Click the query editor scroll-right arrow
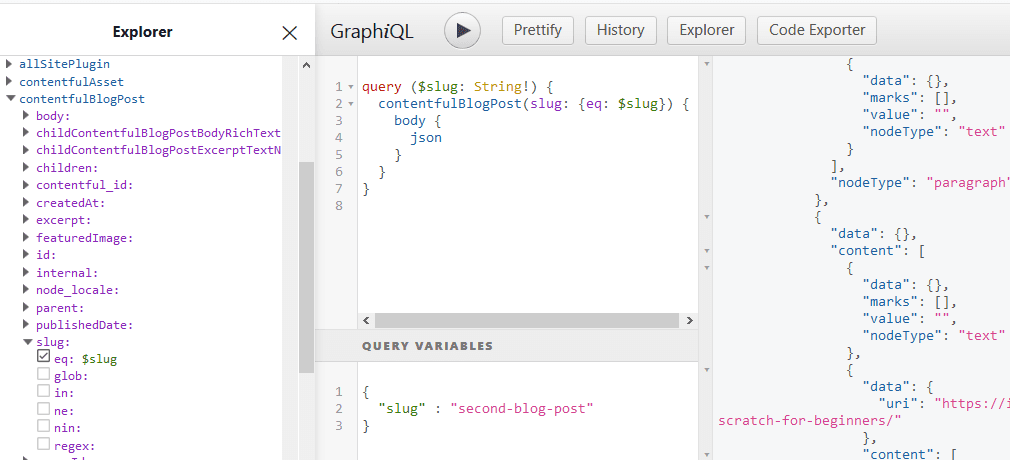1010x460 pixels. coord(689,320)
